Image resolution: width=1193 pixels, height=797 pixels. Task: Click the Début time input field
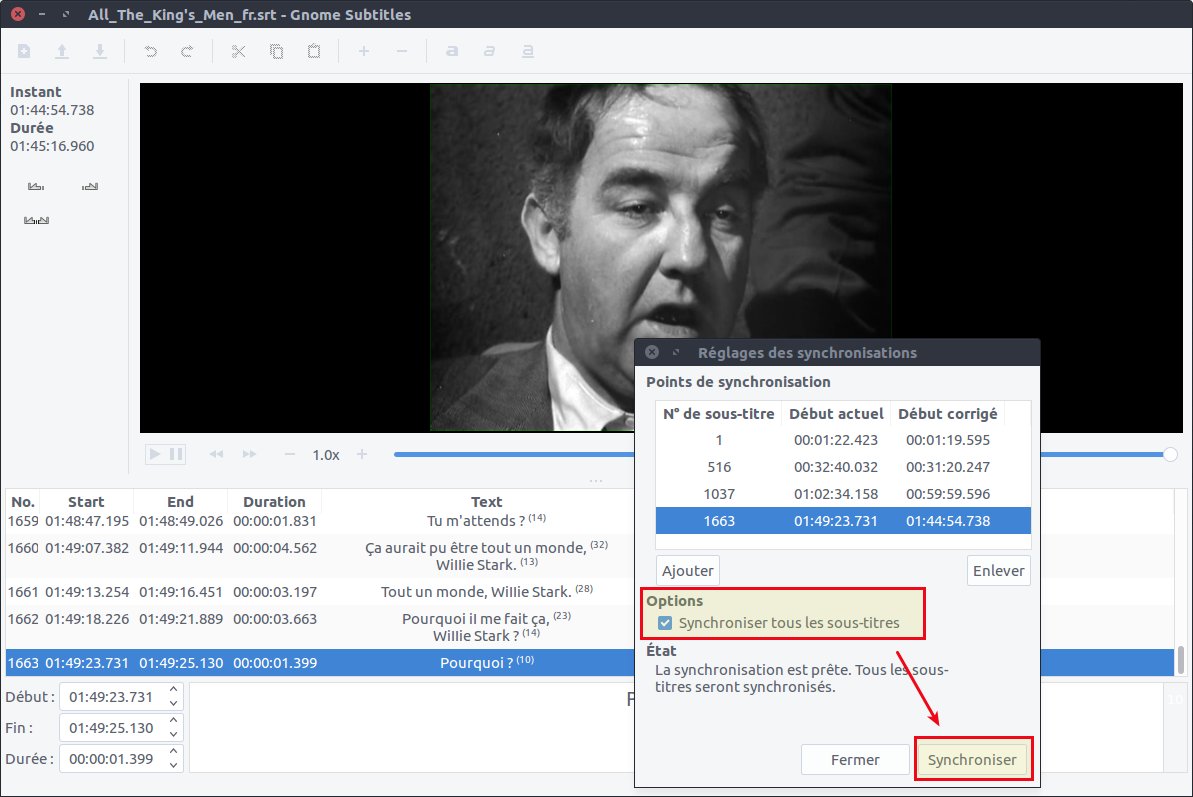[112, 697]
